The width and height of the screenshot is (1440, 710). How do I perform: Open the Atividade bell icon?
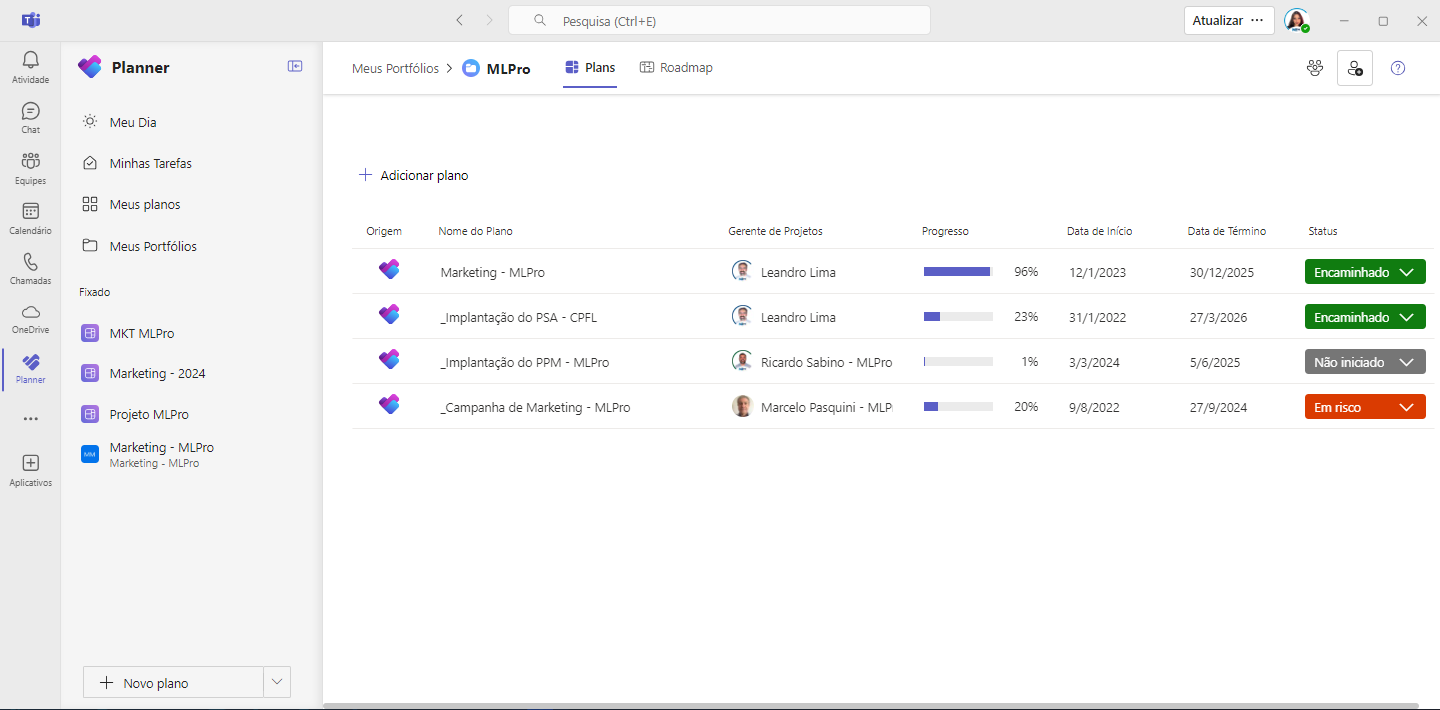[x=31, y=66]
